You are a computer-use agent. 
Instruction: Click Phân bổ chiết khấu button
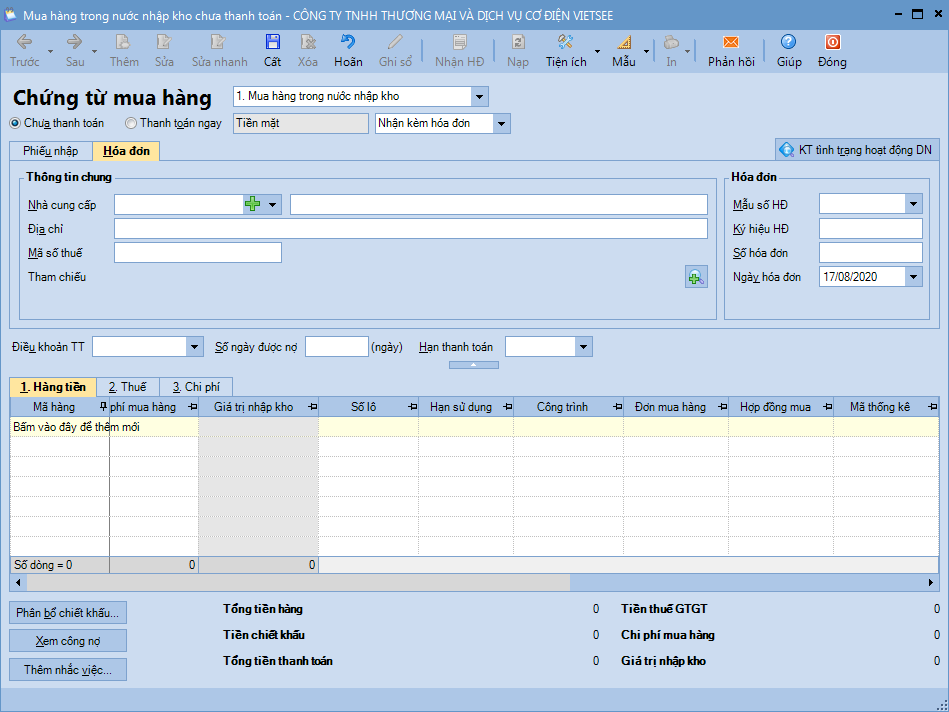click(68, 612)
